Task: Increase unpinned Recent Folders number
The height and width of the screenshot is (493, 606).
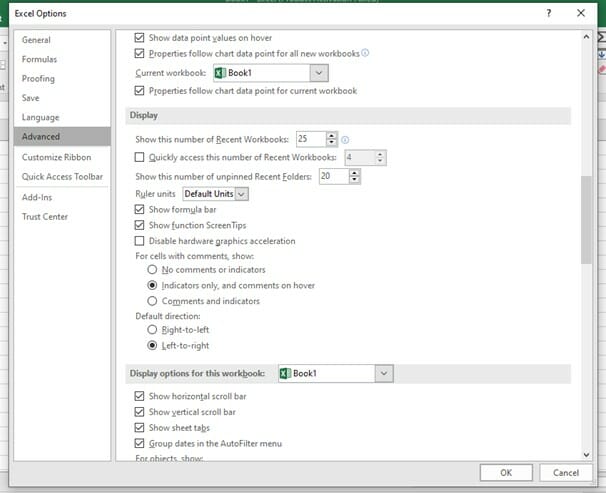Action: [x=354, y=173]
